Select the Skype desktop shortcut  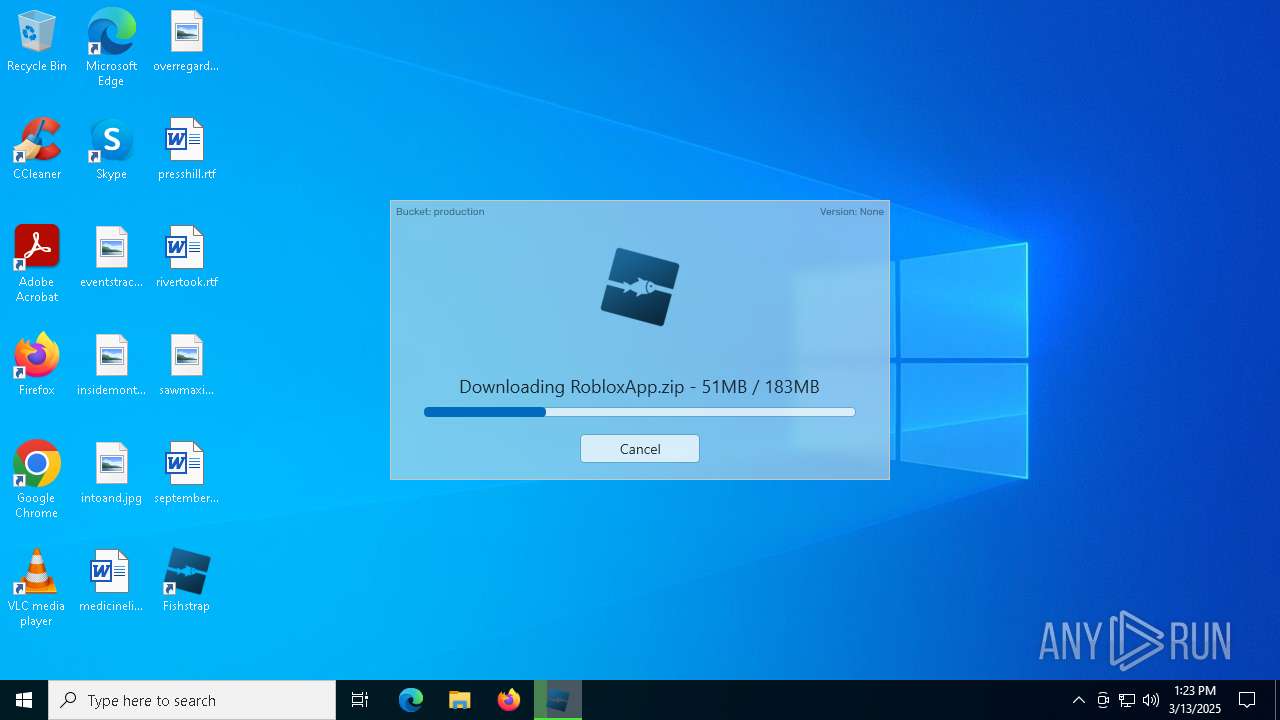(111, 150)
